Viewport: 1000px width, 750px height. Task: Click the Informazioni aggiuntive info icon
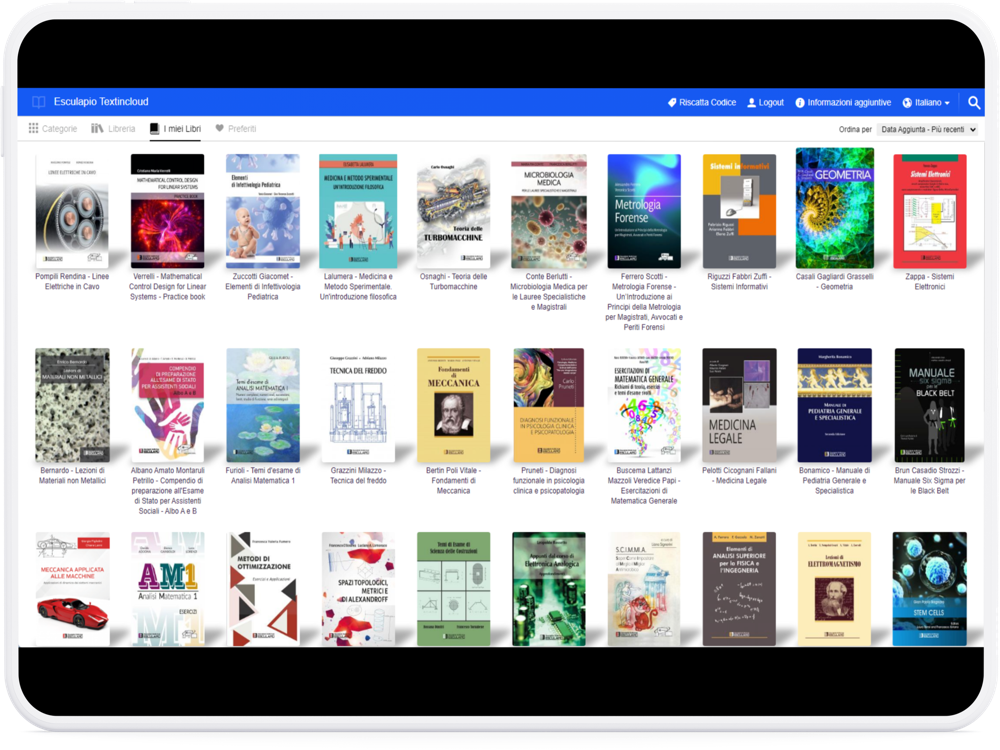(800, 103)
